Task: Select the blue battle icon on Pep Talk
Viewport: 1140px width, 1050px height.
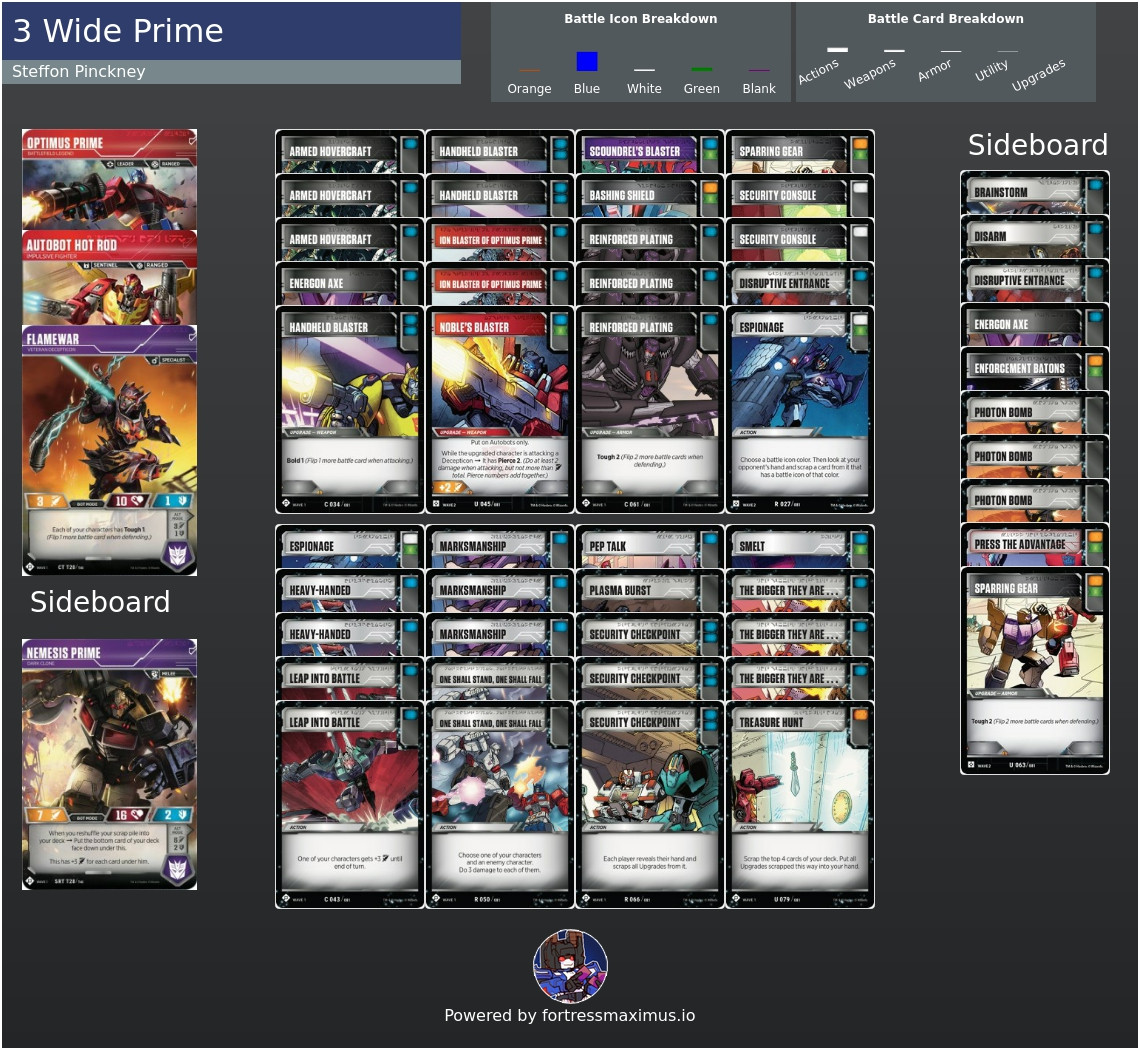Action: pos(710,540)
